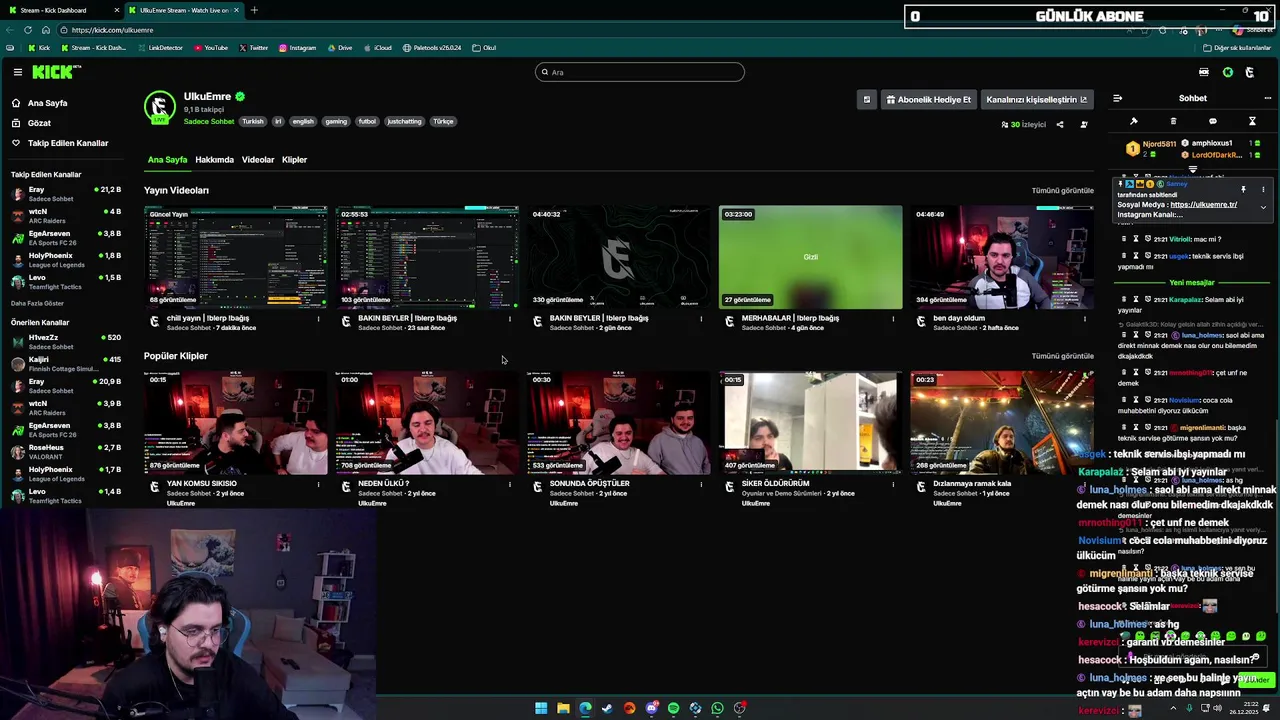Click the justchatting tag

click(404, 122)
